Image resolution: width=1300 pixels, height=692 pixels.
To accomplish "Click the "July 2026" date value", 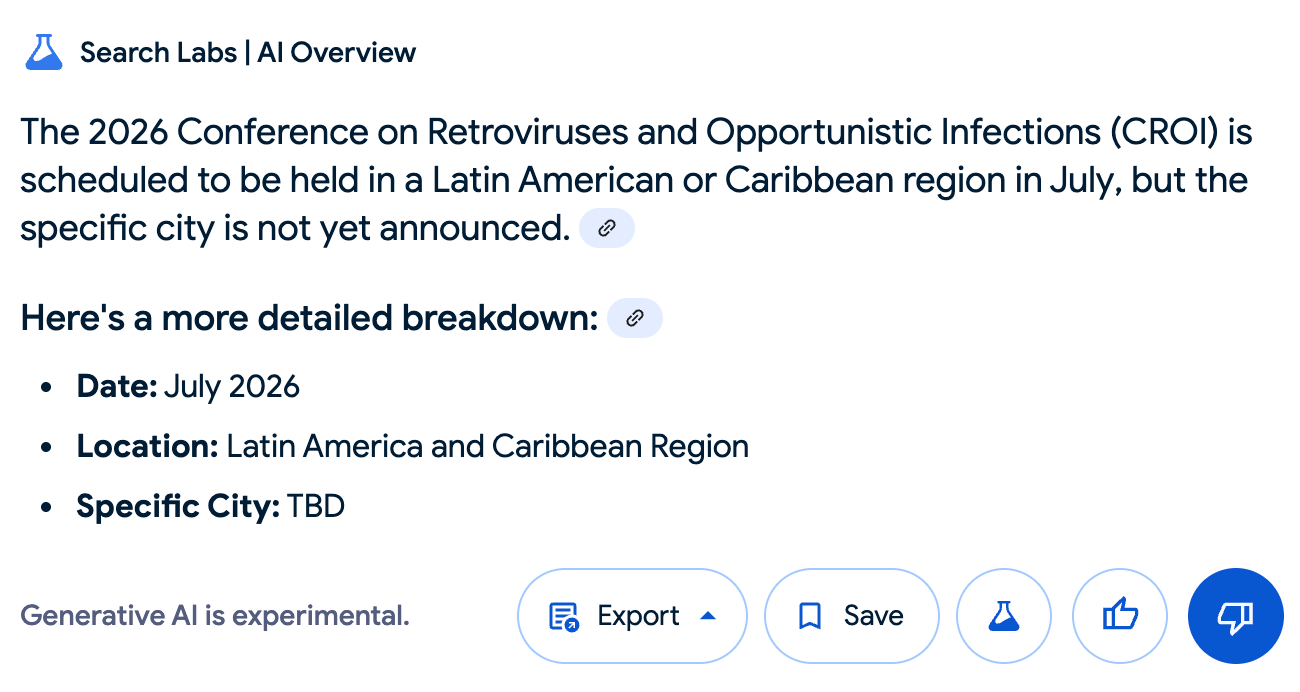I will (232, 386).
